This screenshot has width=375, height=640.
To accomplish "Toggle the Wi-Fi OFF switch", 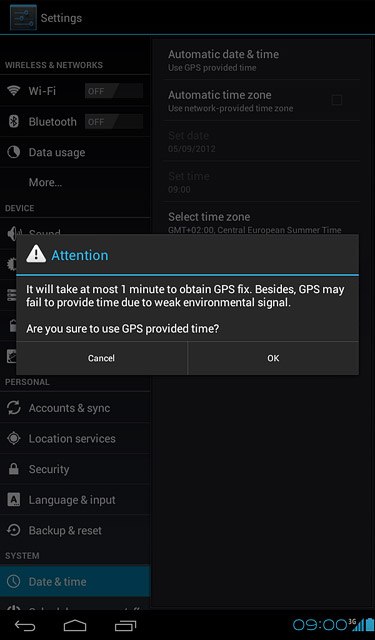I will 114,91.
